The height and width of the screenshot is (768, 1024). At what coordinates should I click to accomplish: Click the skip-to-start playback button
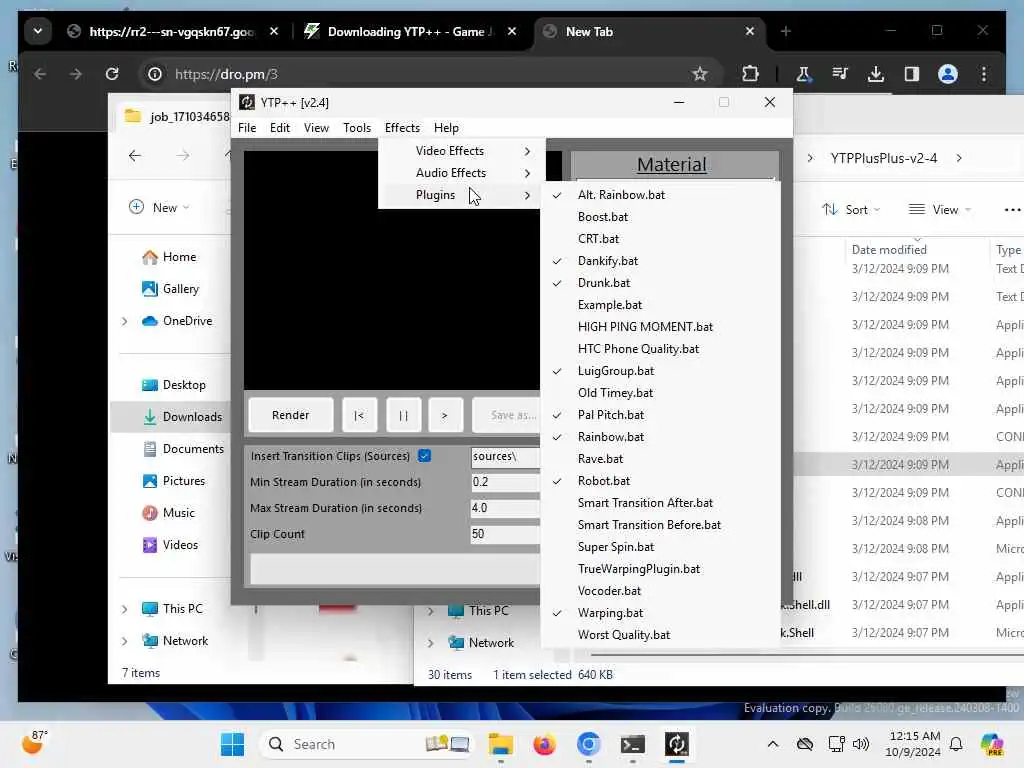(x=359, y=415)
